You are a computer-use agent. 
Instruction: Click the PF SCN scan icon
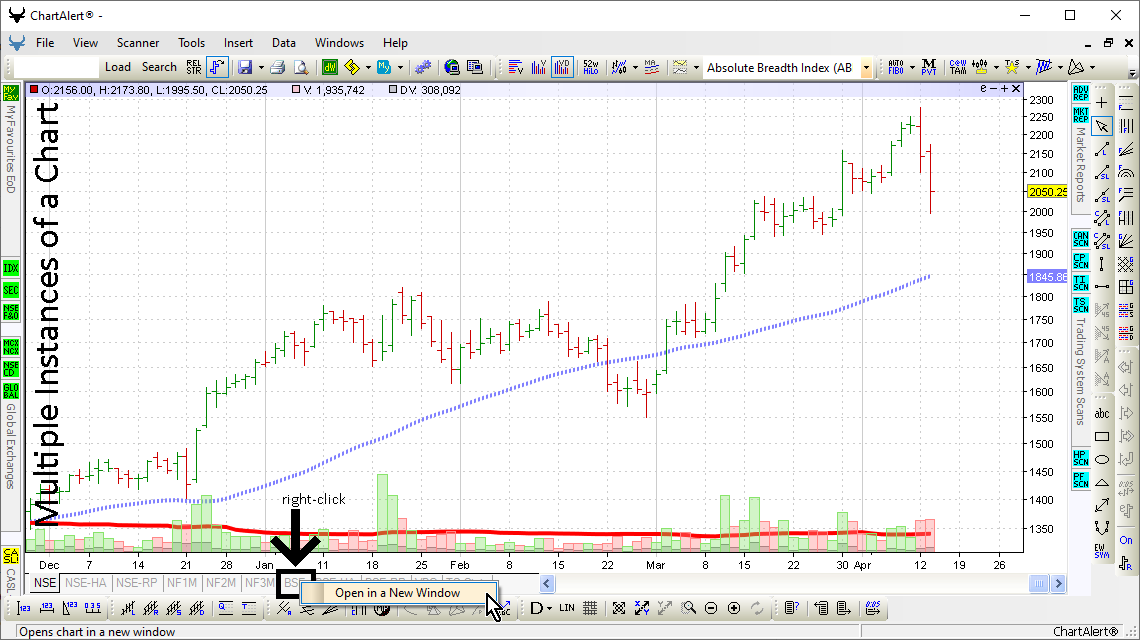pos(1080,480)
